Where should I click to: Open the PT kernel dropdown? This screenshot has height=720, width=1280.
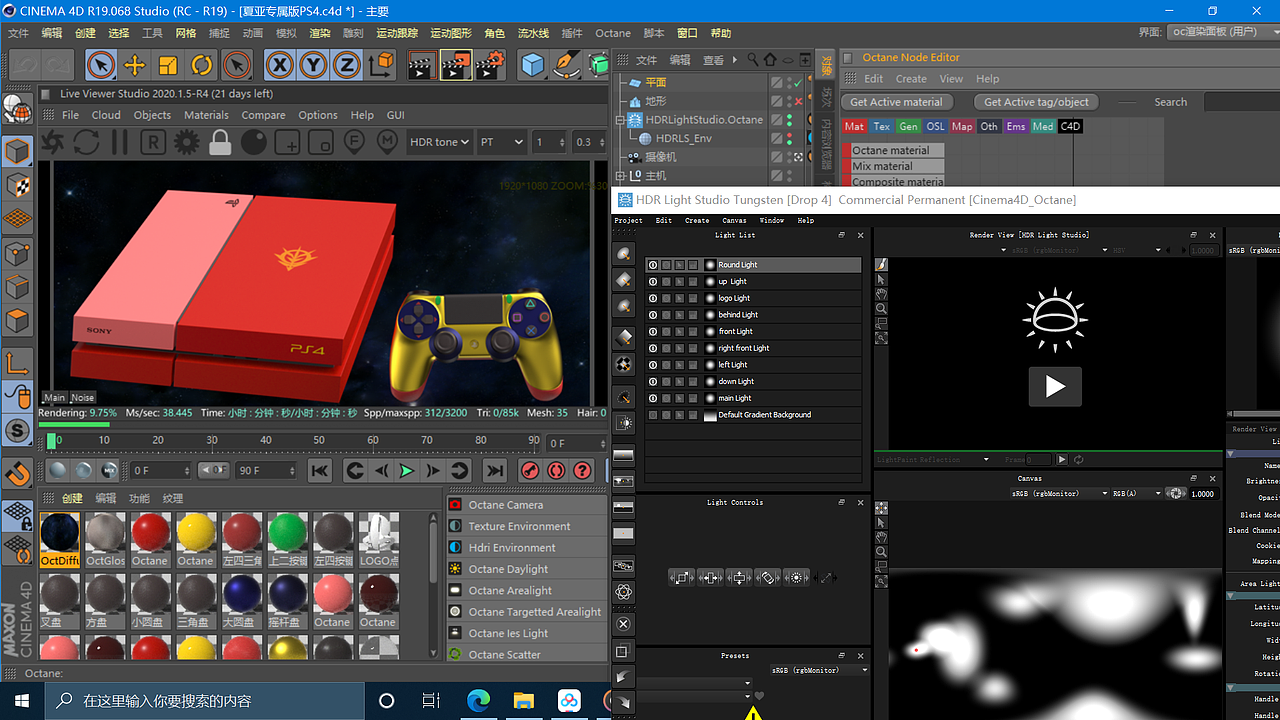coord(501,142)
